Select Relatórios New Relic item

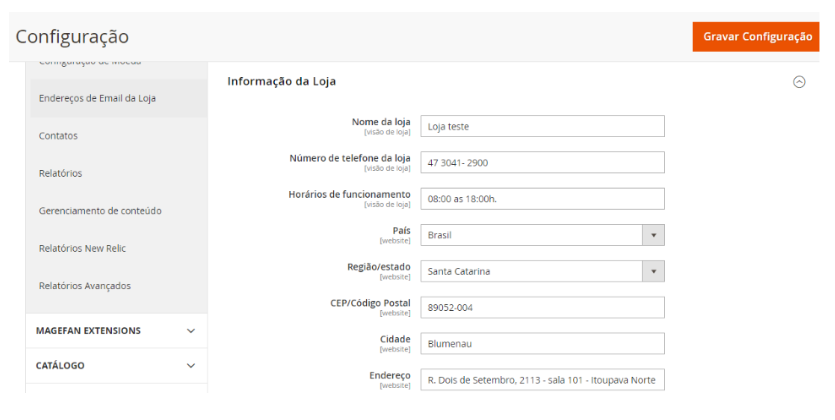tap(82, 248)
